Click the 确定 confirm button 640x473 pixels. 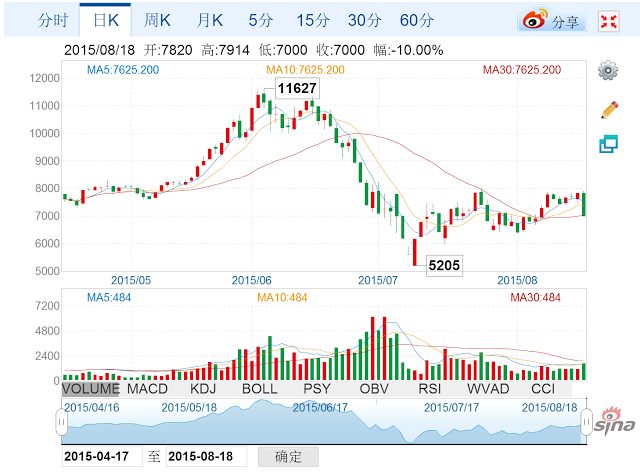click(288, 456)
